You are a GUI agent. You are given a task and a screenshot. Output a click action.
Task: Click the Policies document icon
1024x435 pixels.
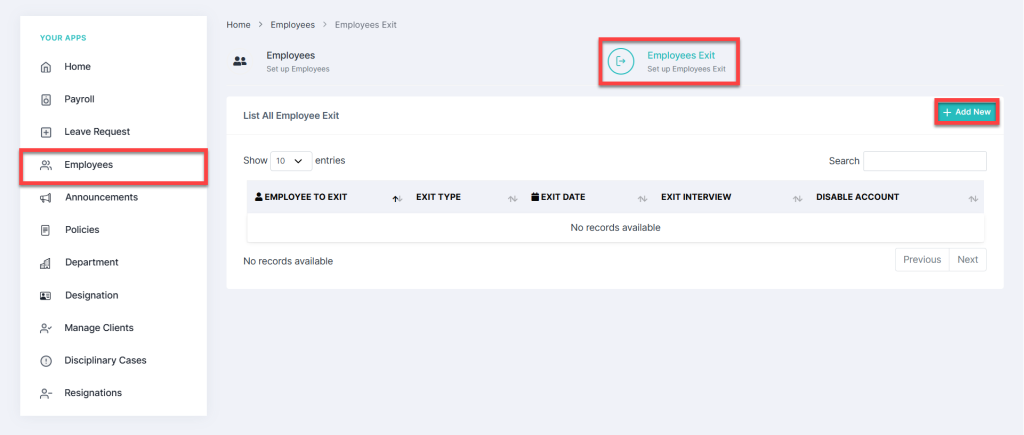(45, 230)
